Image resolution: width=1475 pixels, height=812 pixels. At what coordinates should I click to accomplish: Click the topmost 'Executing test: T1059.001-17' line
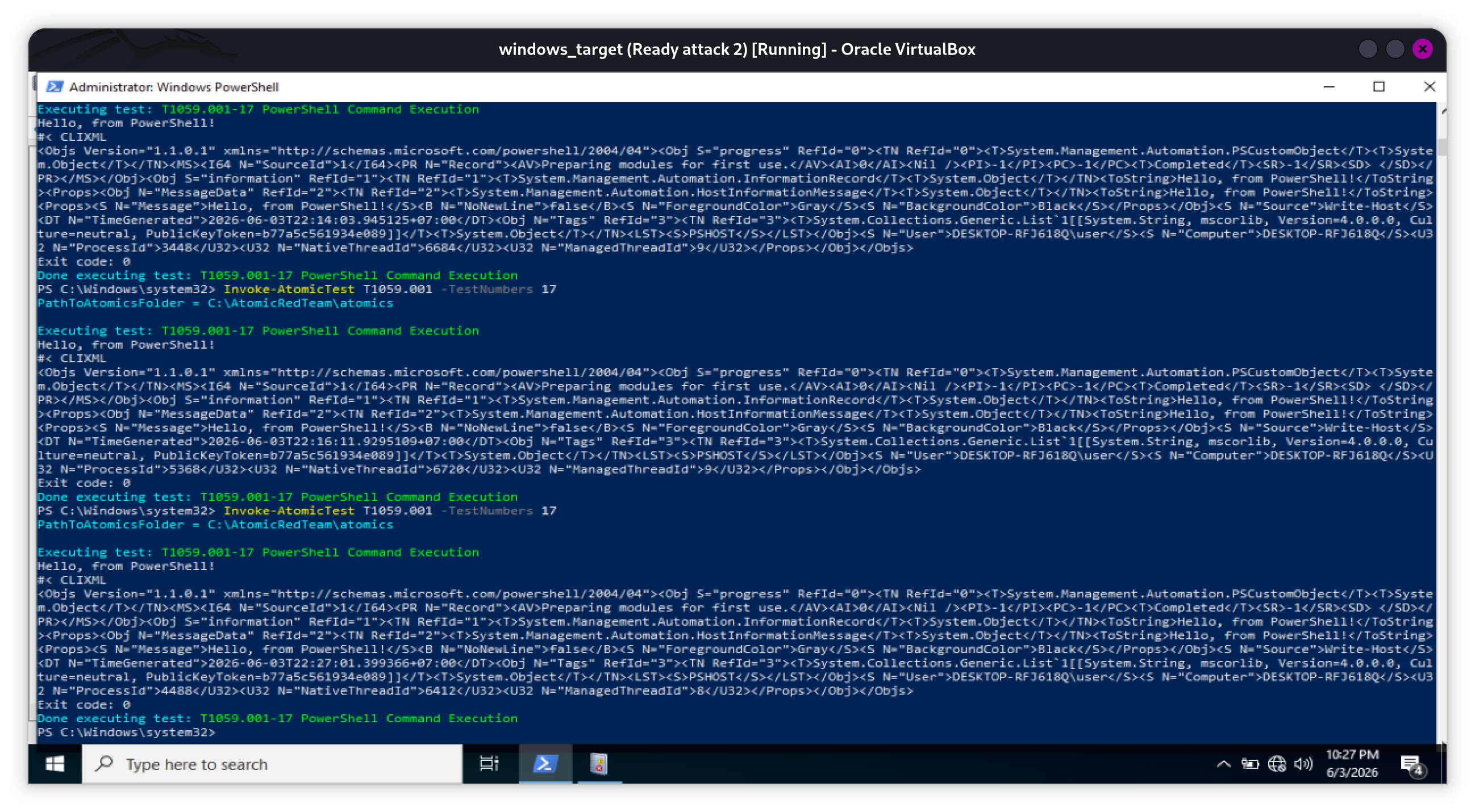[259, 108]
